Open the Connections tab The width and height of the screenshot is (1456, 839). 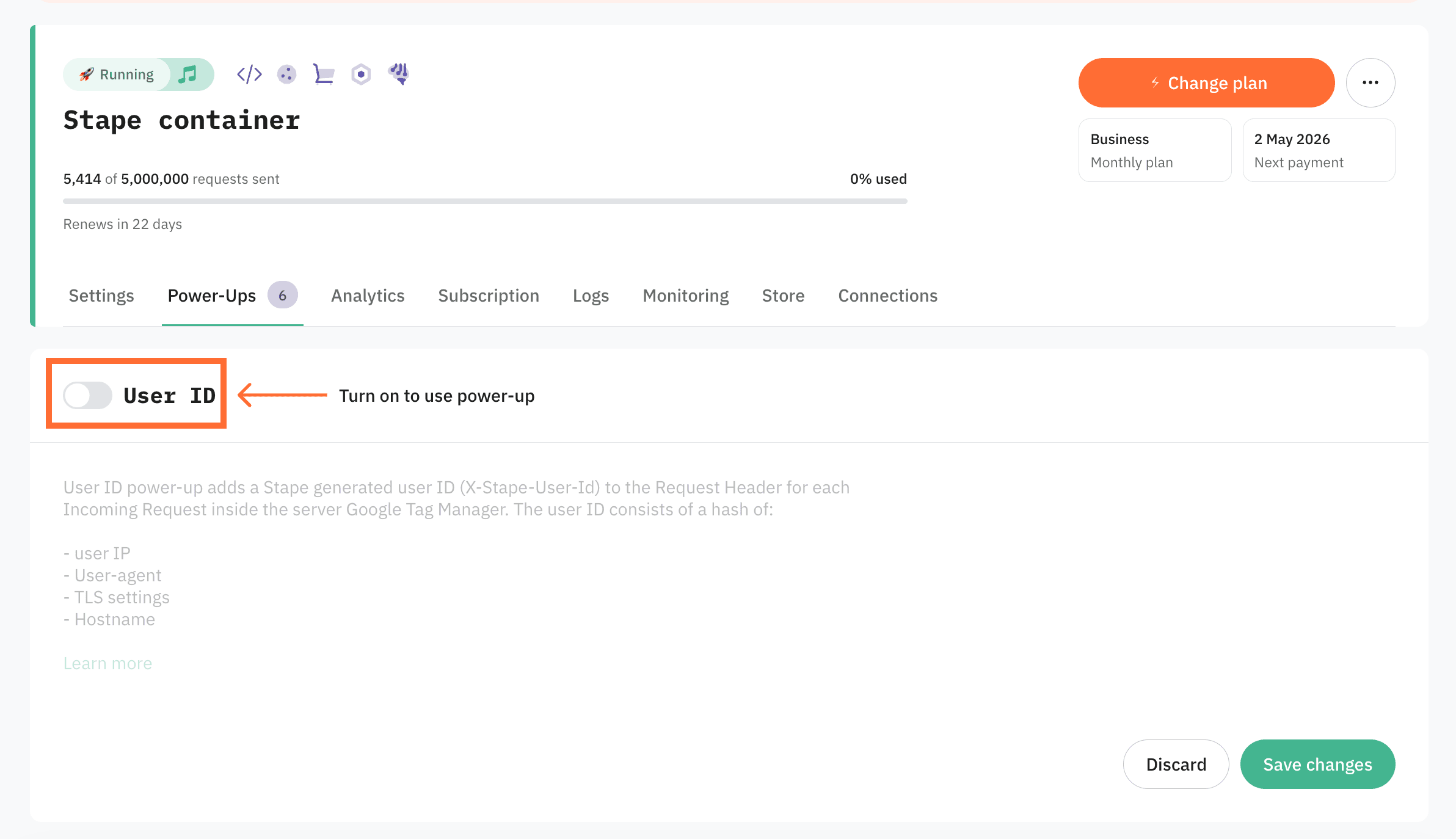click(x=887, y=296)
